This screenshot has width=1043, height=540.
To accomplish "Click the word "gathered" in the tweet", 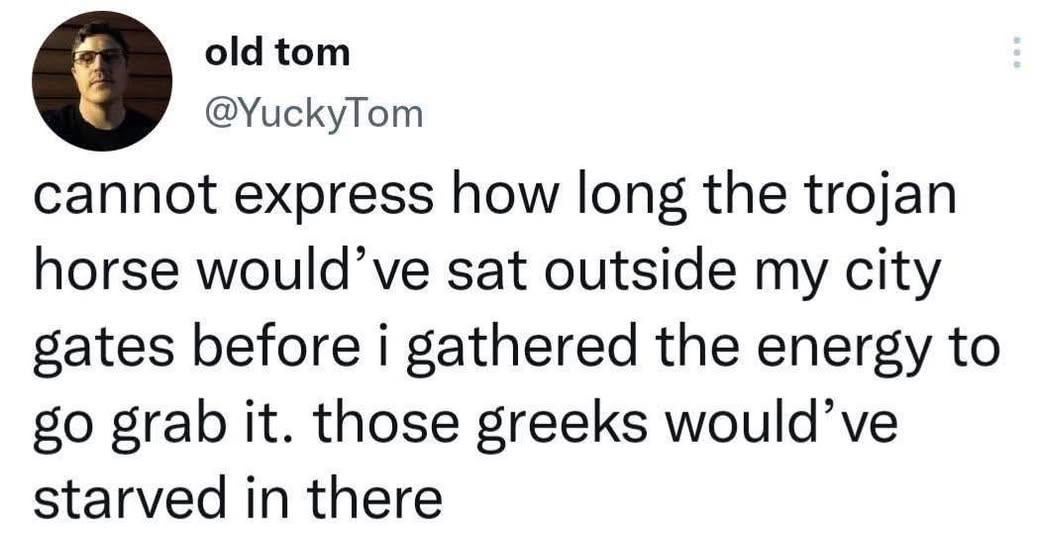I will pyautogui.click(x=517, y=347).
